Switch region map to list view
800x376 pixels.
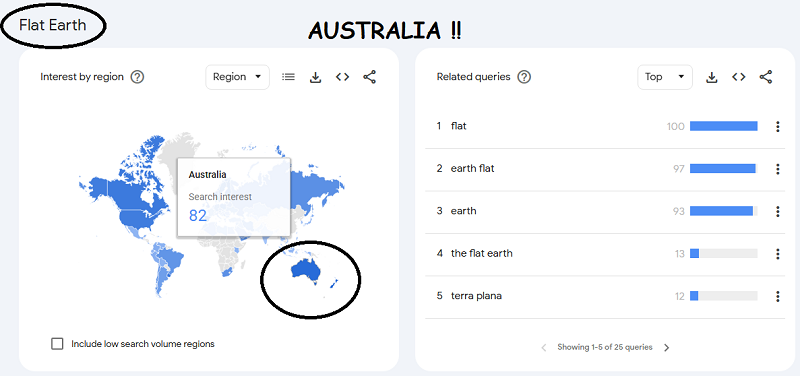tap(288, 77)
